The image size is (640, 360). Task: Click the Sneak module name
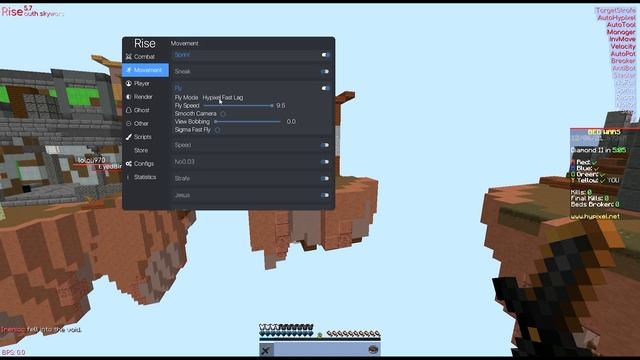[x=182, y=71]
